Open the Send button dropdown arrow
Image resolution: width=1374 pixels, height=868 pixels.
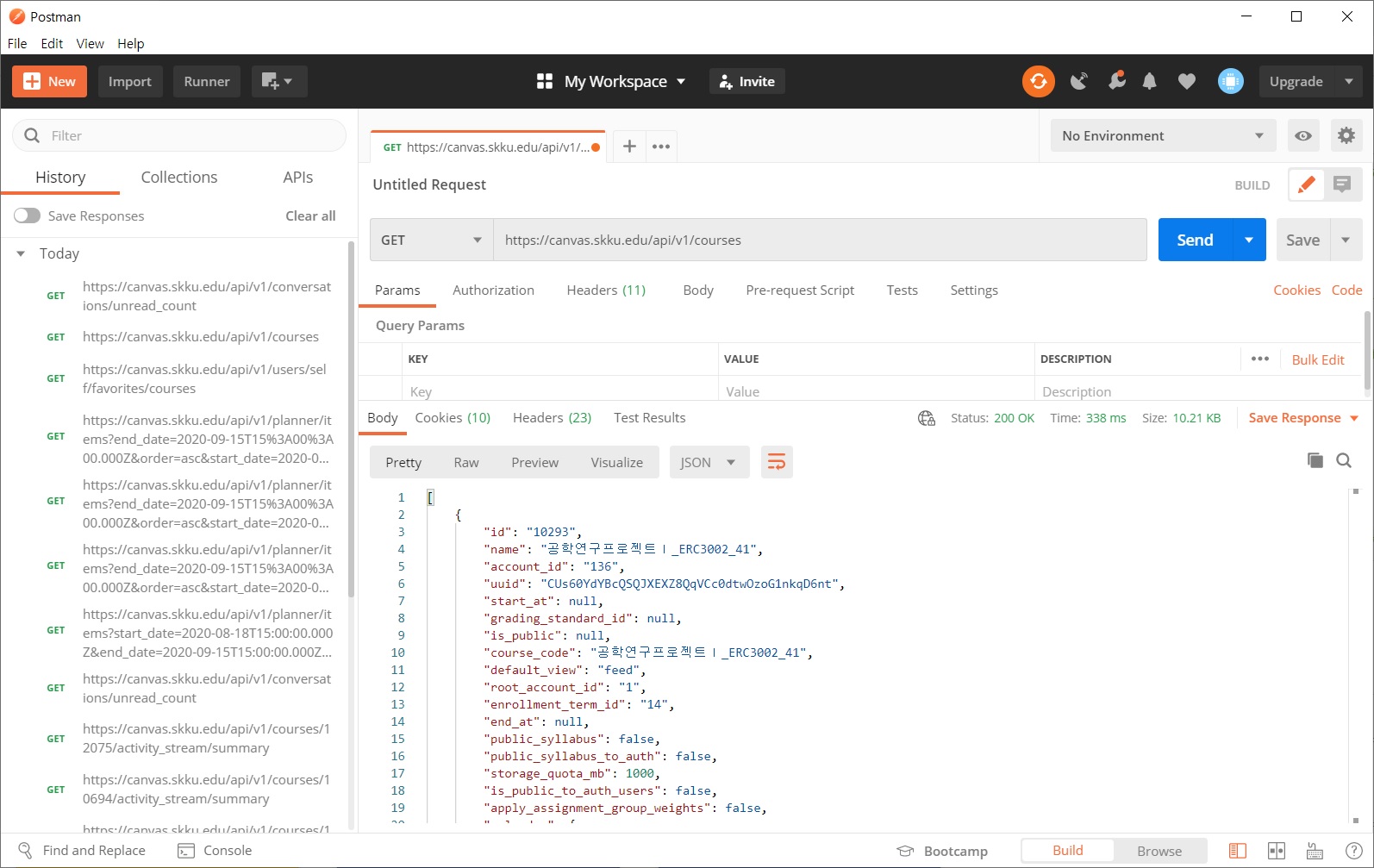[x=1249, y=240]
